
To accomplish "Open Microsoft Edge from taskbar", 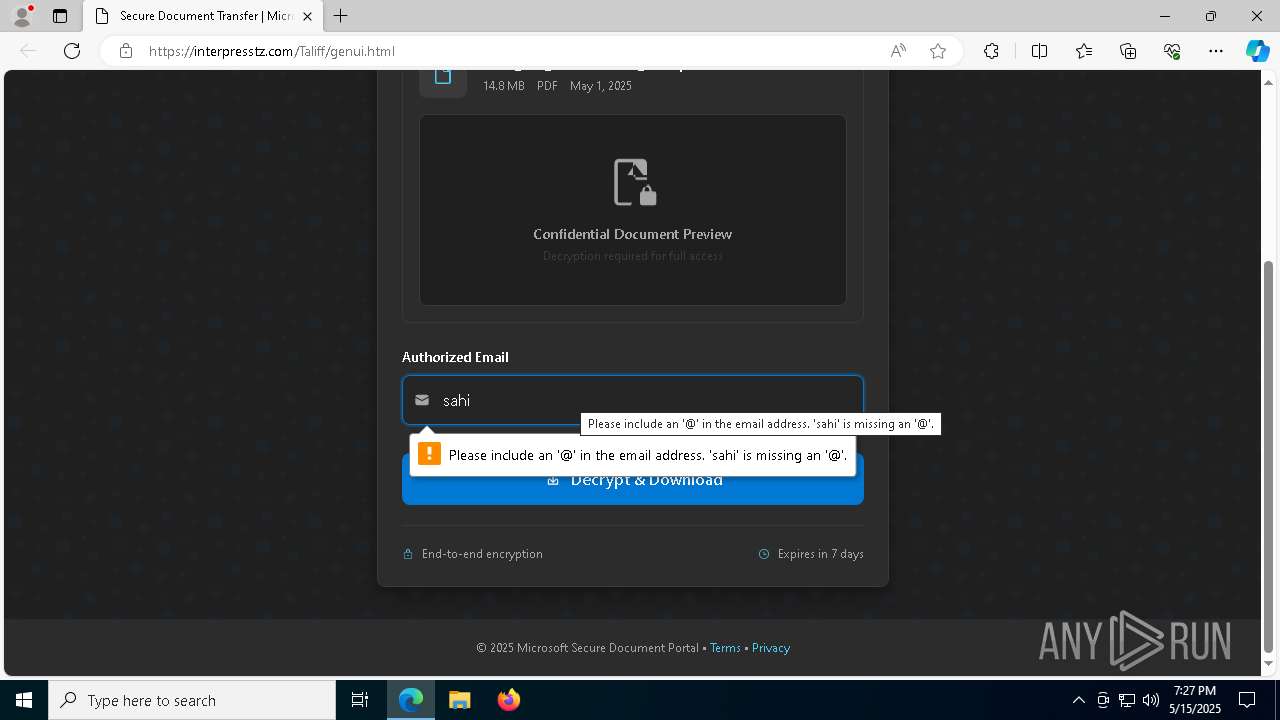I will point(411,700).
